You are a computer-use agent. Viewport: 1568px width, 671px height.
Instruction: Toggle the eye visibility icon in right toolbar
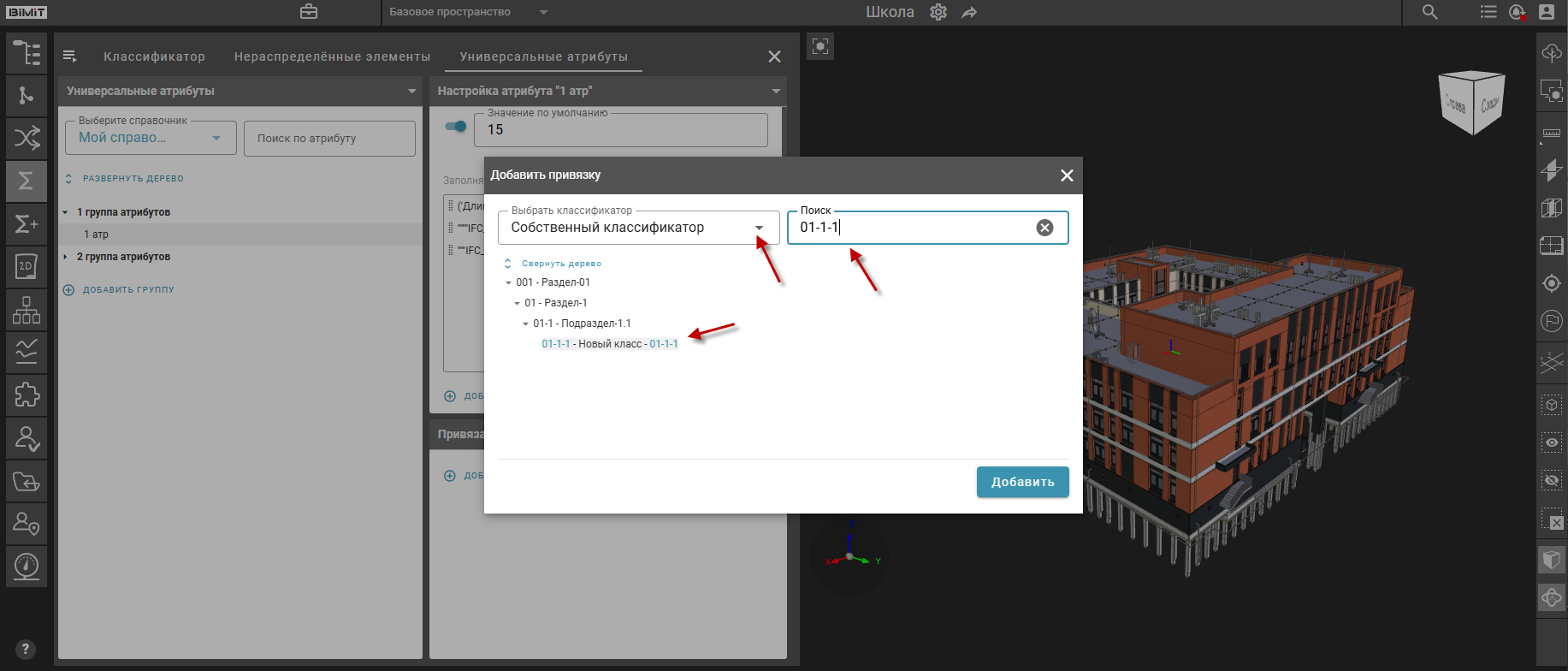[1551, 442]
